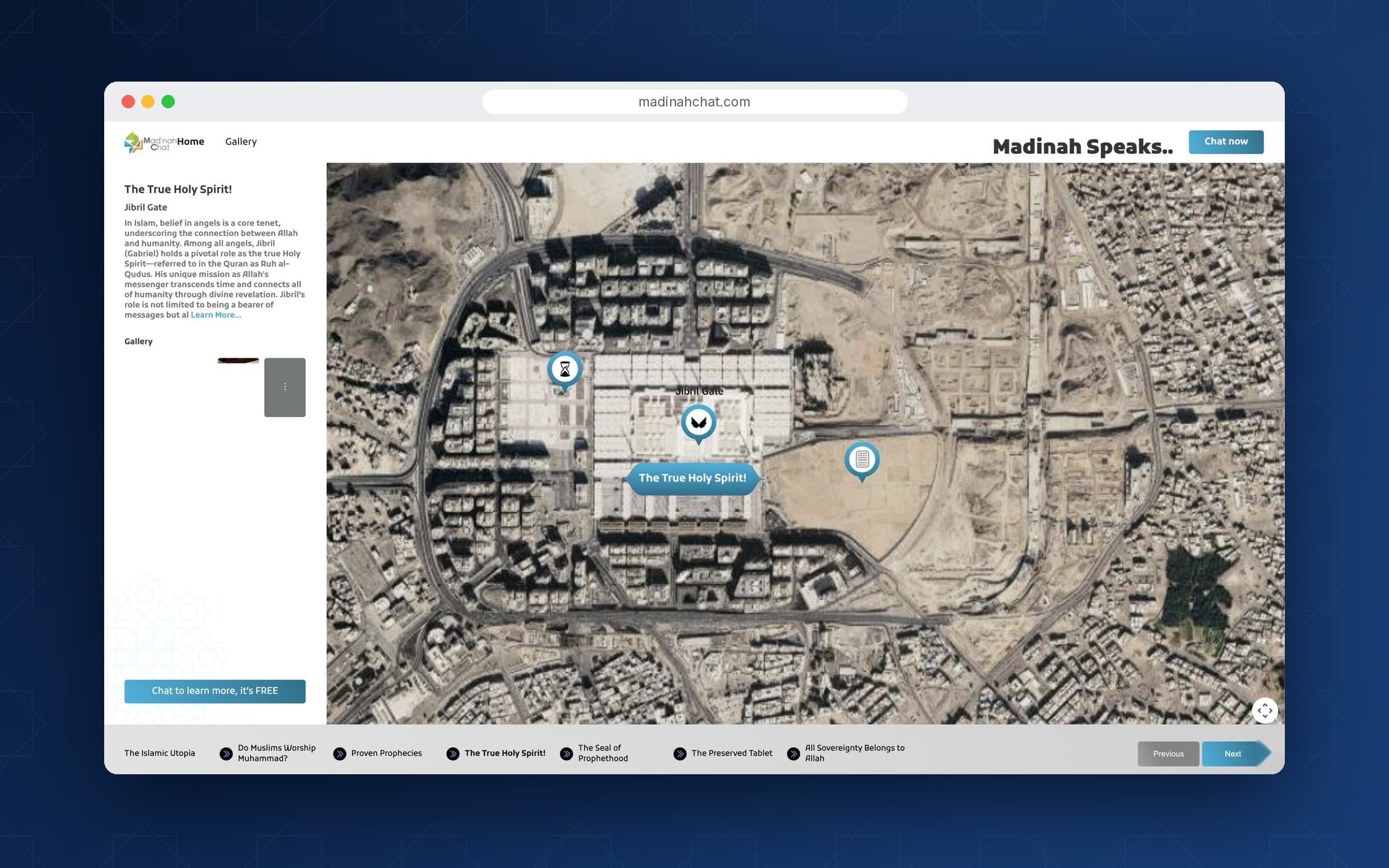Screen dimensions: 1389x868
Task: Click double-chevron icon before All Sovereignty Belongs to Allah
Action: click(x=793, y=753)
